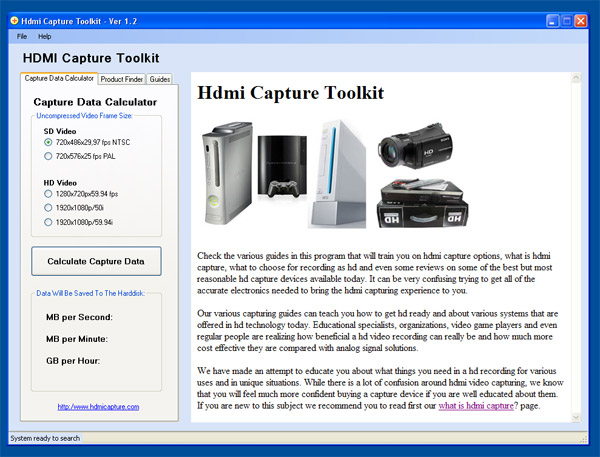Click the PlayStation 3 console image

click(x=282, y=166)
